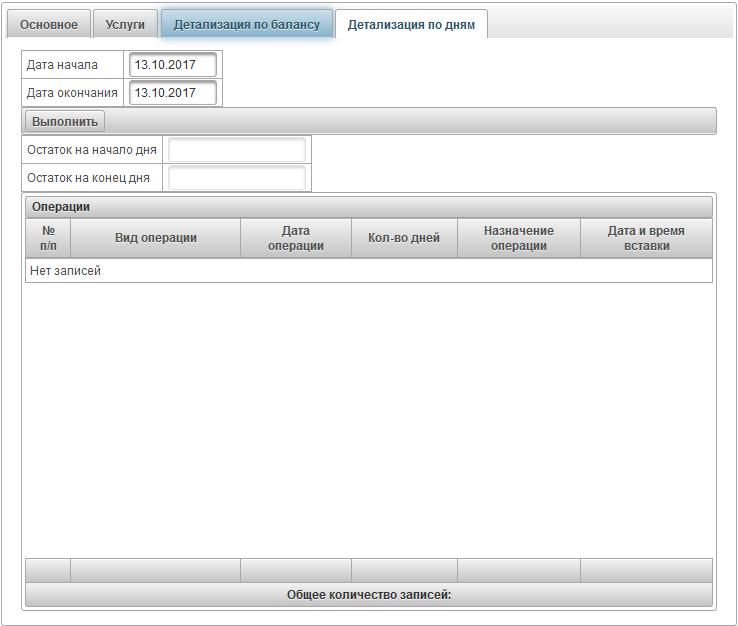
Task: Open the Услуги tab
Action: [126, 24]
